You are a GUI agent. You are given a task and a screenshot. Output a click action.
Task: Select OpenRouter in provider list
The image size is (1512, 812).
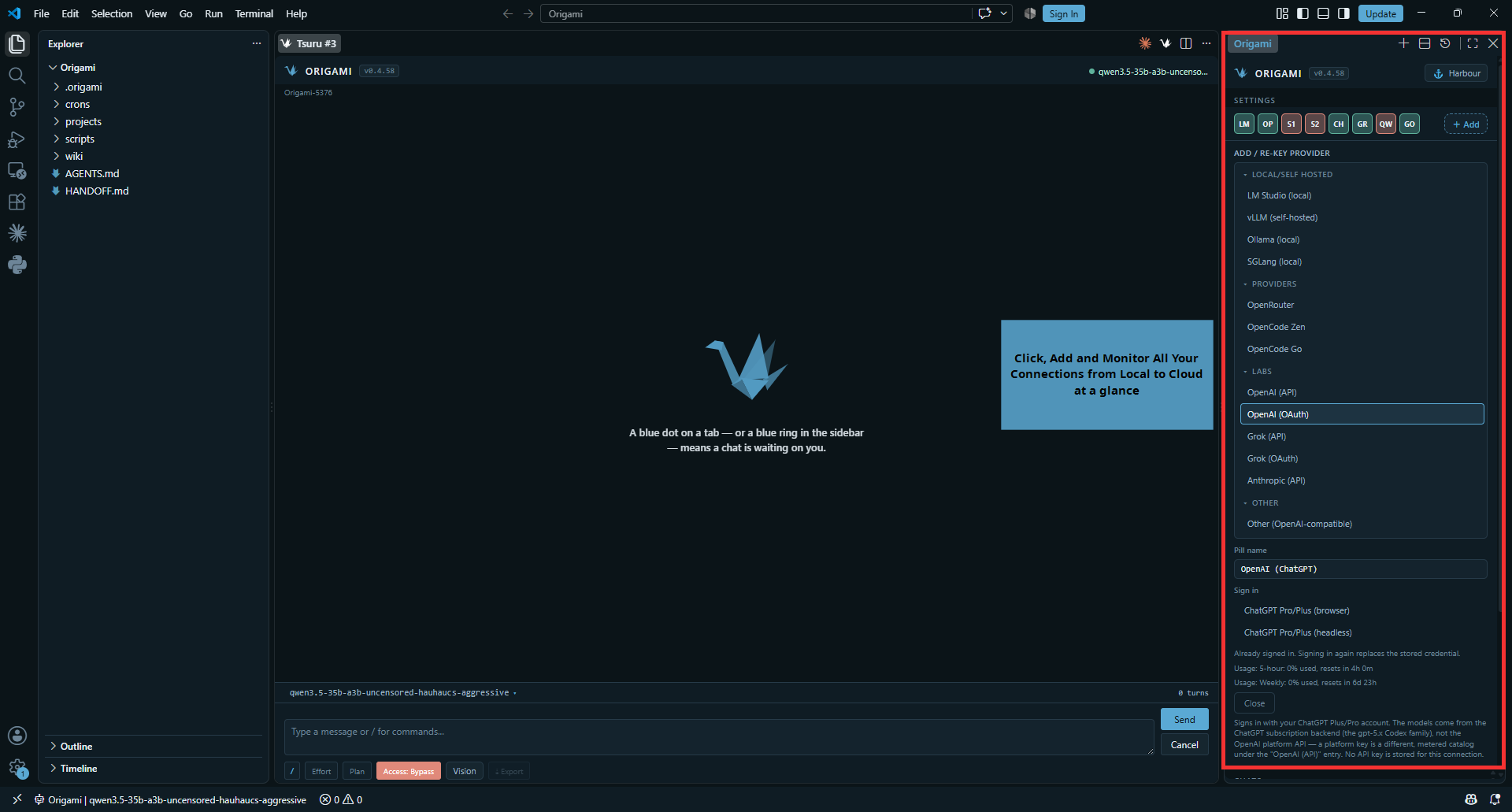pyautogui.click(x=1362, y=305)
